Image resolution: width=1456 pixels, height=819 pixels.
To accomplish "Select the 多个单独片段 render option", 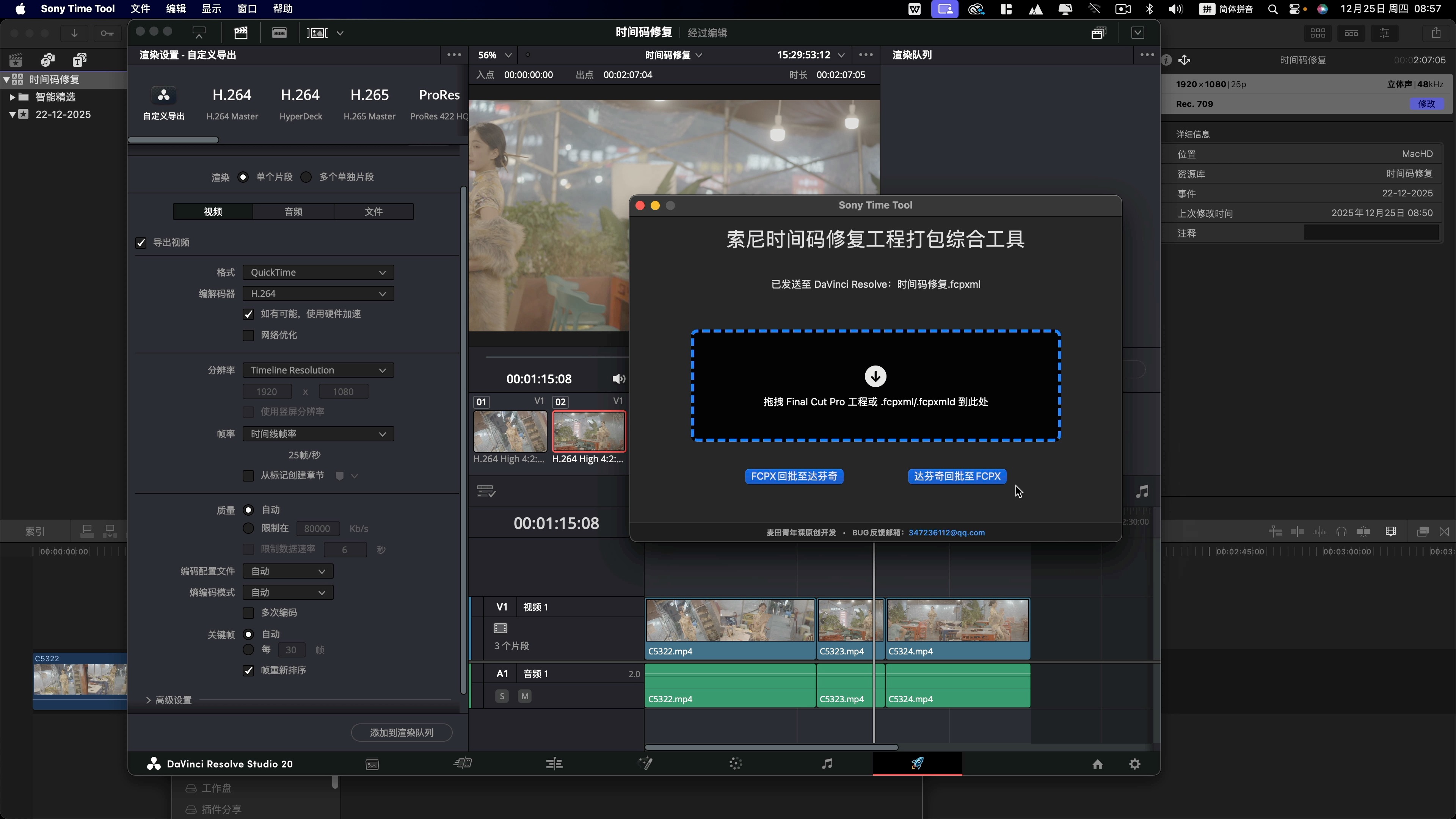I will click(x=306, y=177).
